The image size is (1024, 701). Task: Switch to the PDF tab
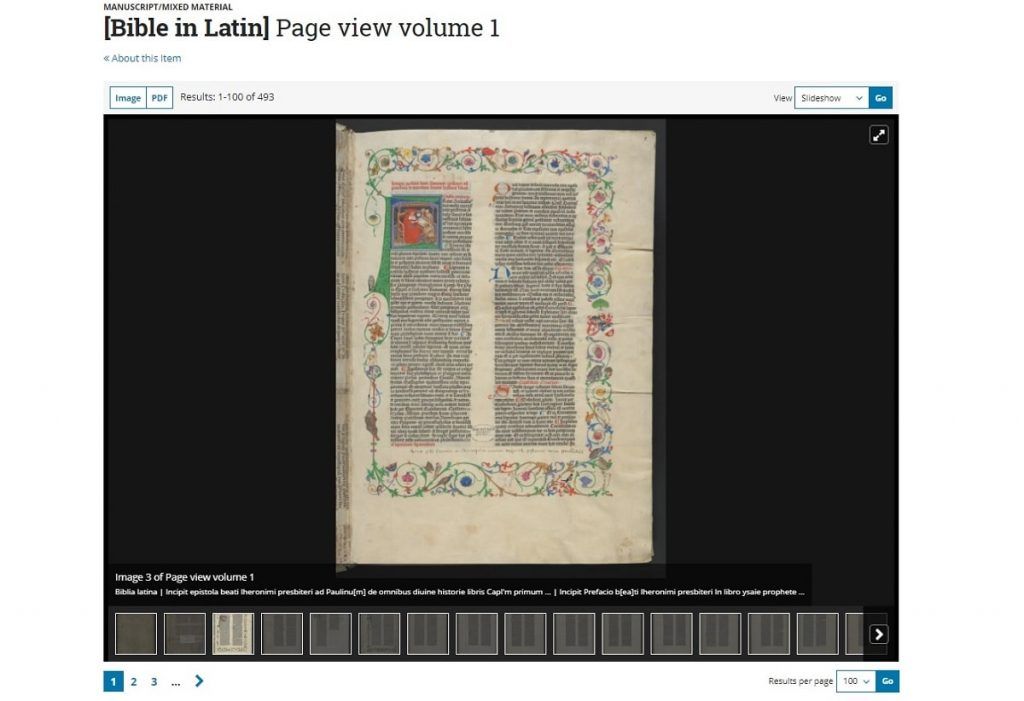[159, 98]
